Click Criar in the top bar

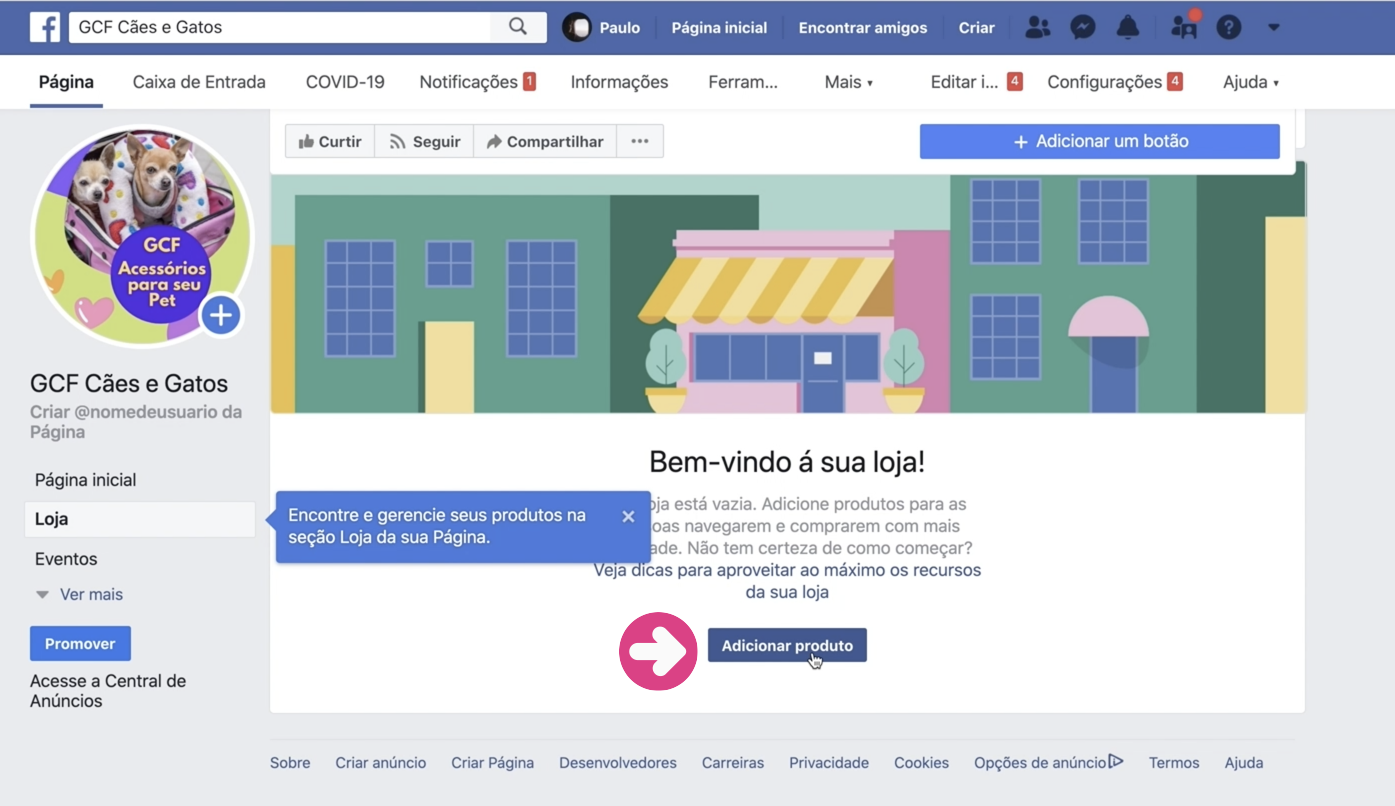977,27
